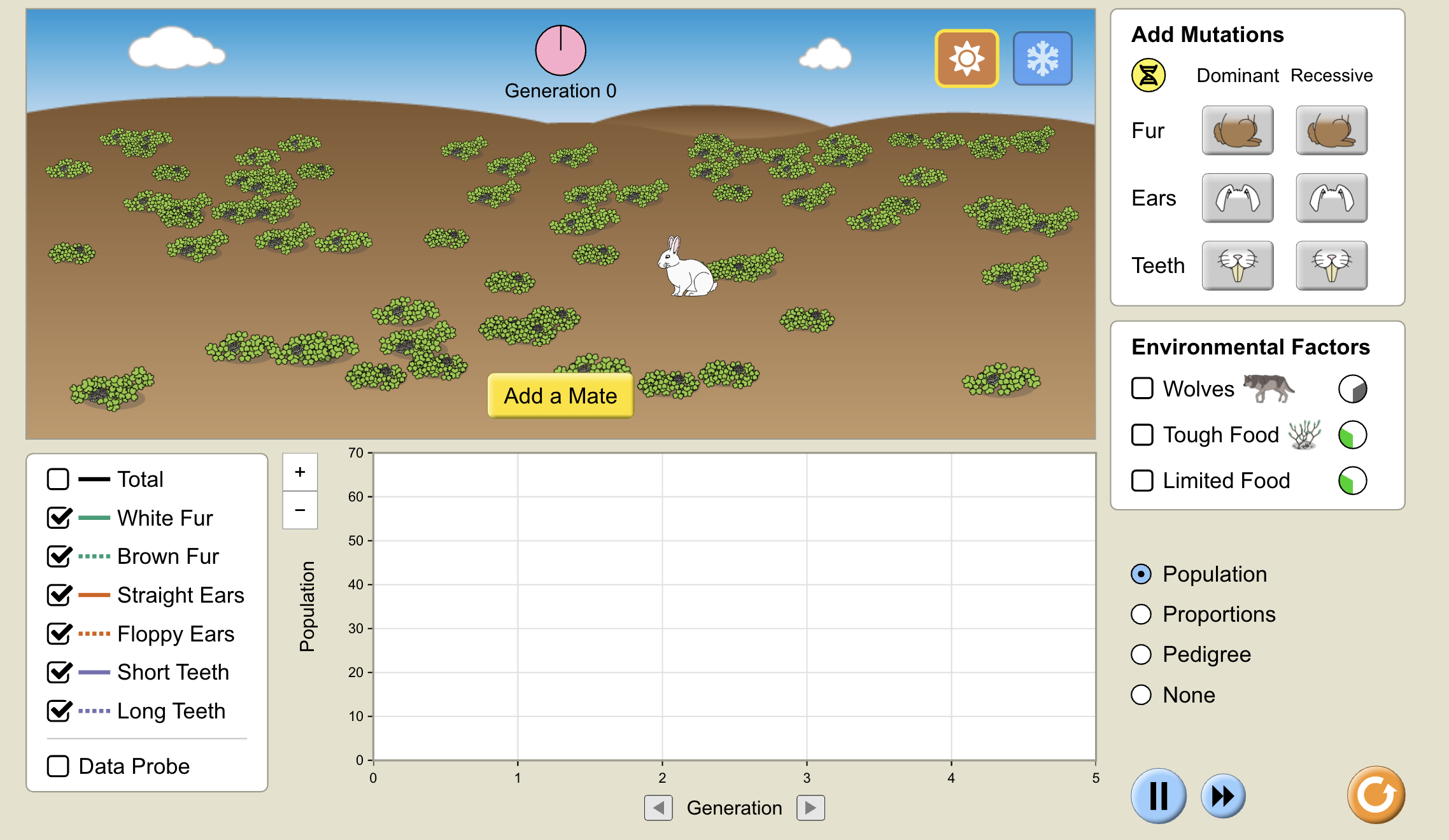Add recessive floppy ears mutation
The image size is (1449, 840).
pyautogui.click(x=1331, y=198)
